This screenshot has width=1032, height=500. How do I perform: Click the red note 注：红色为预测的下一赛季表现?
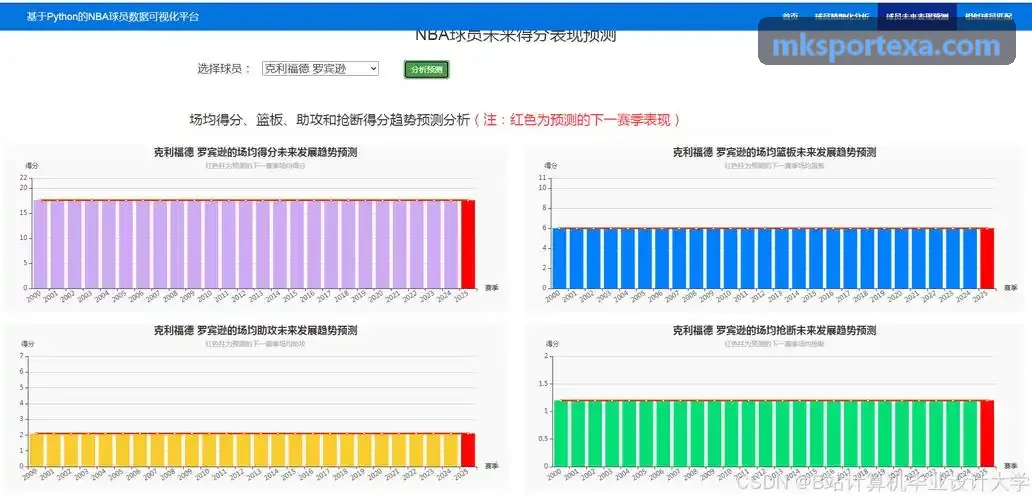click(577, 120)
